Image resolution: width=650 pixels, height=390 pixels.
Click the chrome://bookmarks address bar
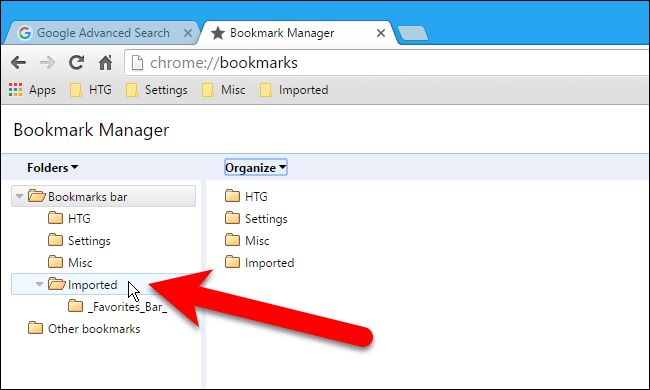387,63
